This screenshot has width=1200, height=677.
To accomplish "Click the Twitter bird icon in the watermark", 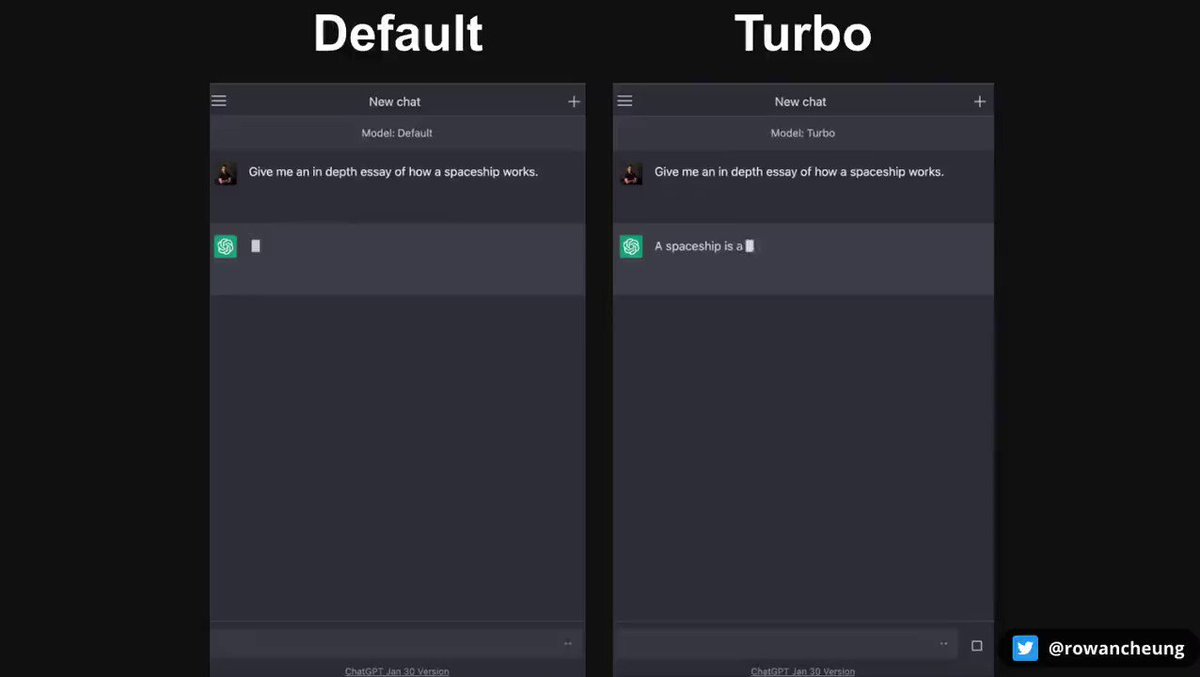I will 1025,648.
